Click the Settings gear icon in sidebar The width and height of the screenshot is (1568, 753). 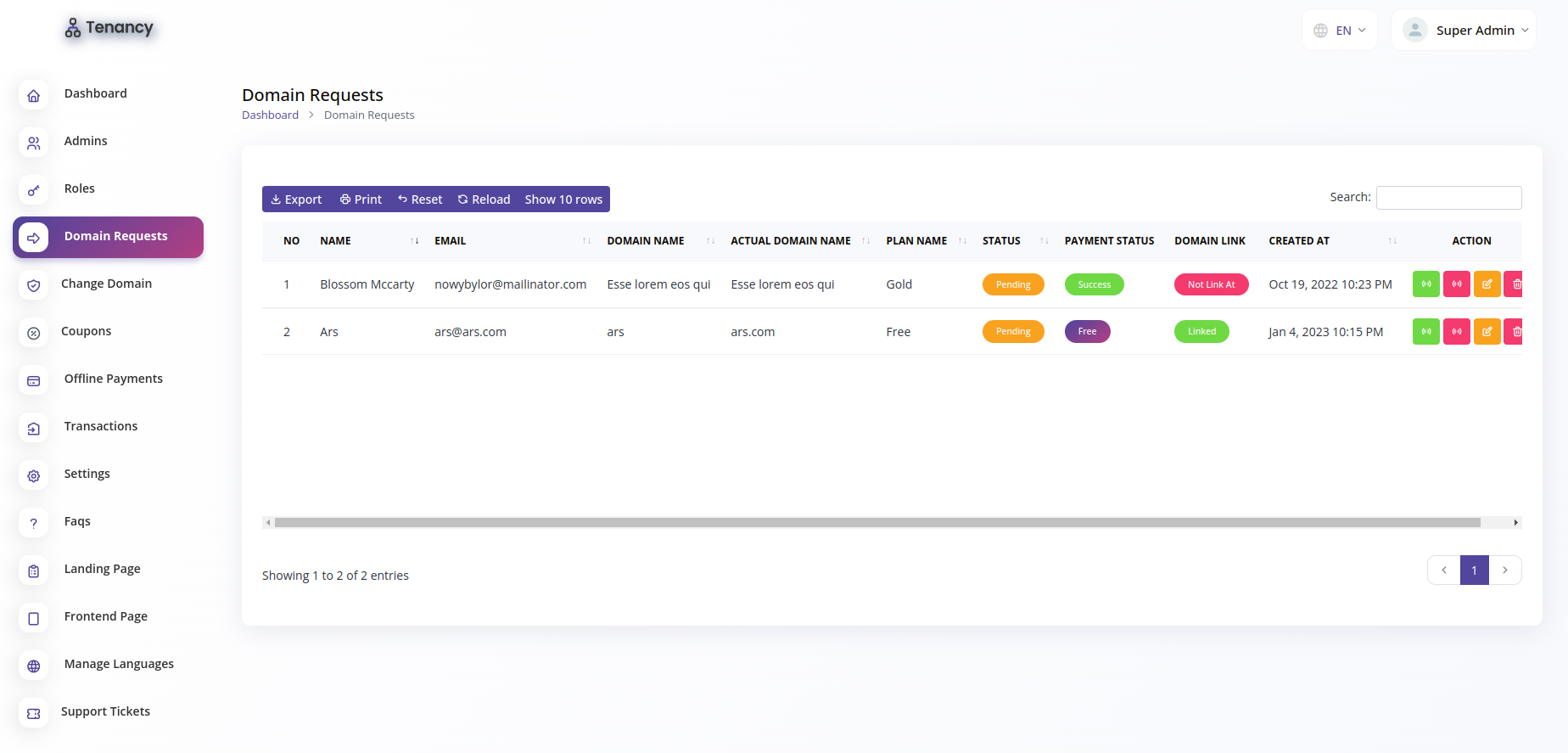[x=33, y=476]
